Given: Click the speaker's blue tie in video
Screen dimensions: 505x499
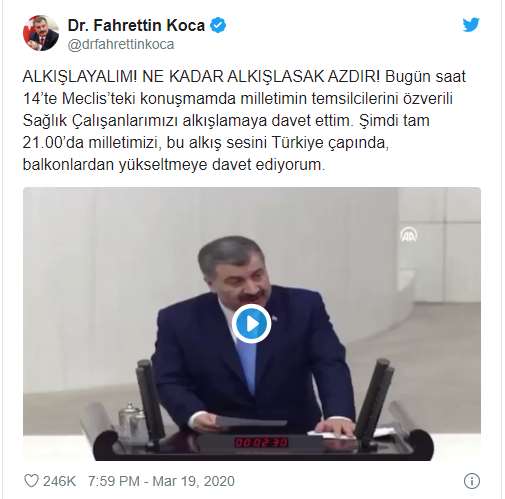Looking at the screenshot, I should (247, 365).
